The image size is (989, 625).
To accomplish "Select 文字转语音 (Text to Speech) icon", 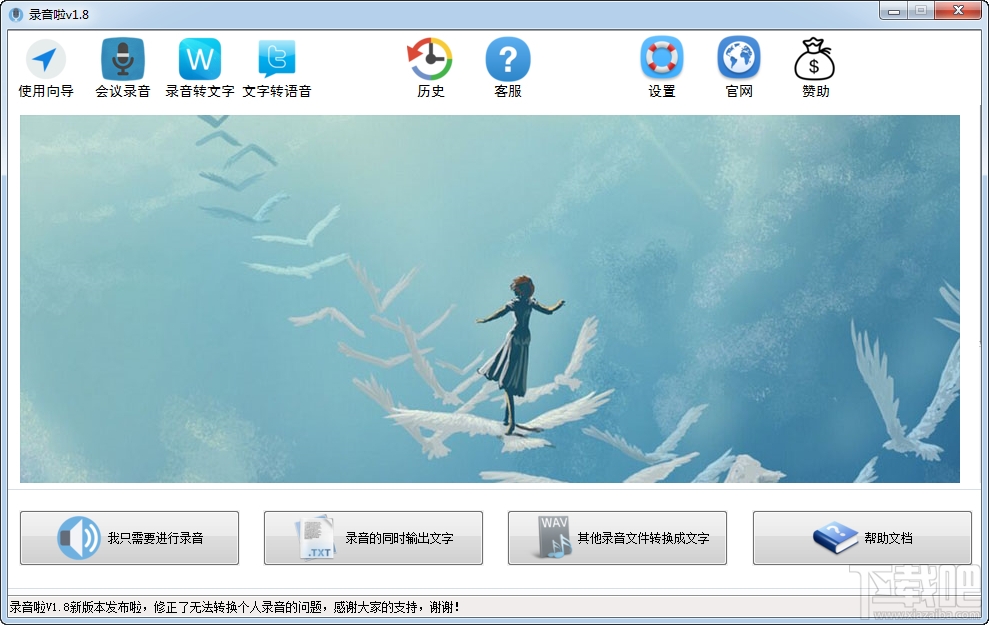I will pos(276,65).
